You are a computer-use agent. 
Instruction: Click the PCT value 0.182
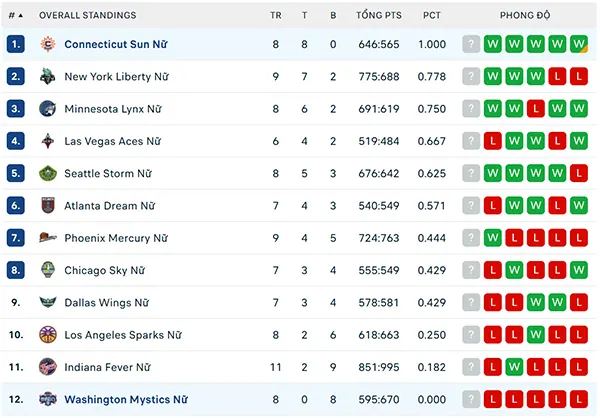(432, 367)
